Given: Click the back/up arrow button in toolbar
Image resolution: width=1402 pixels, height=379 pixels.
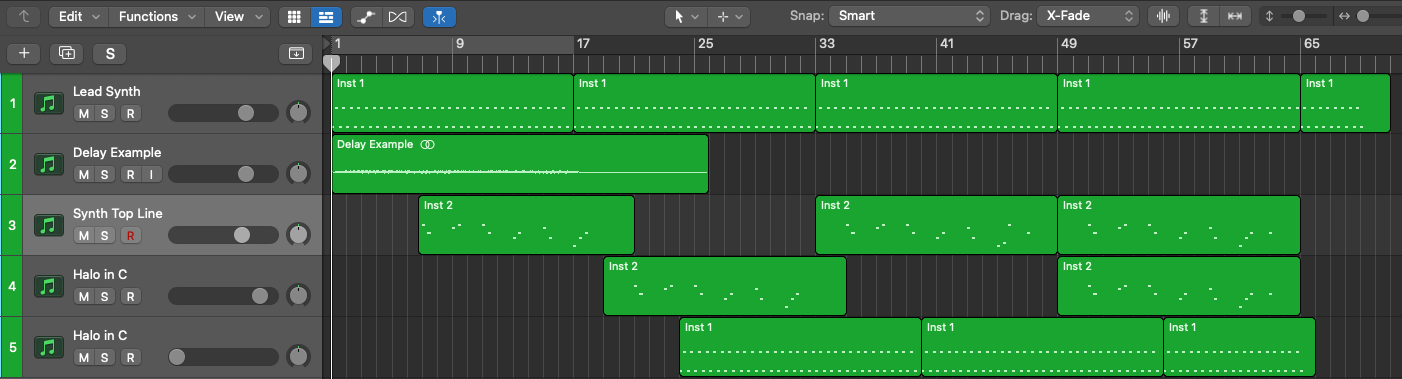Looking at the screenshot, I should click(x=24, y=16).
